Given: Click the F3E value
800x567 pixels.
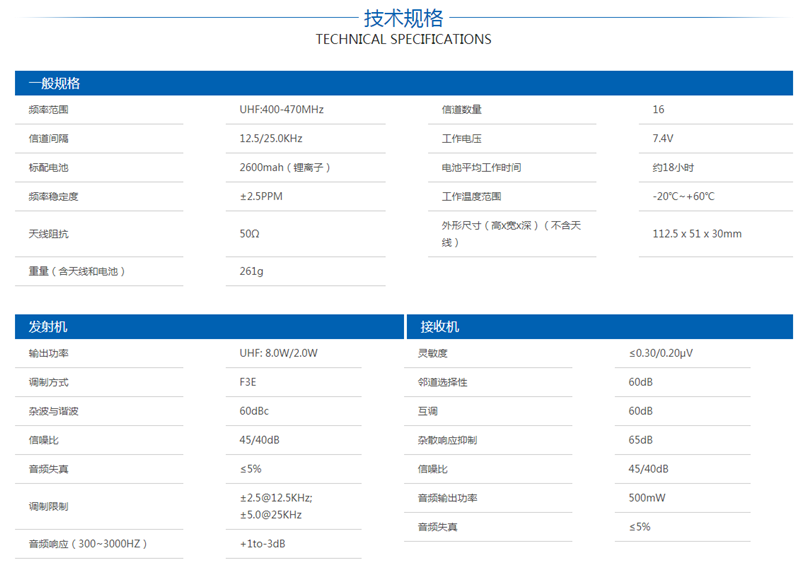Looking at the screenshot, I should coord(248,383).
